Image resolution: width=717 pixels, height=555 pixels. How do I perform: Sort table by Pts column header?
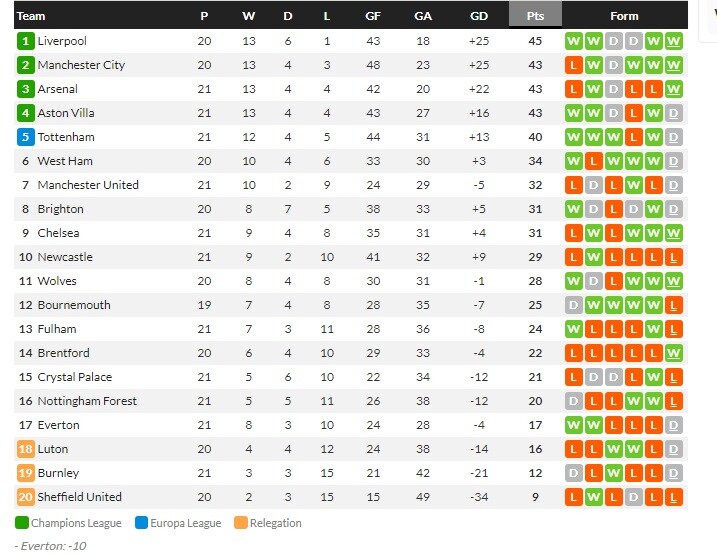coord(535,16)
